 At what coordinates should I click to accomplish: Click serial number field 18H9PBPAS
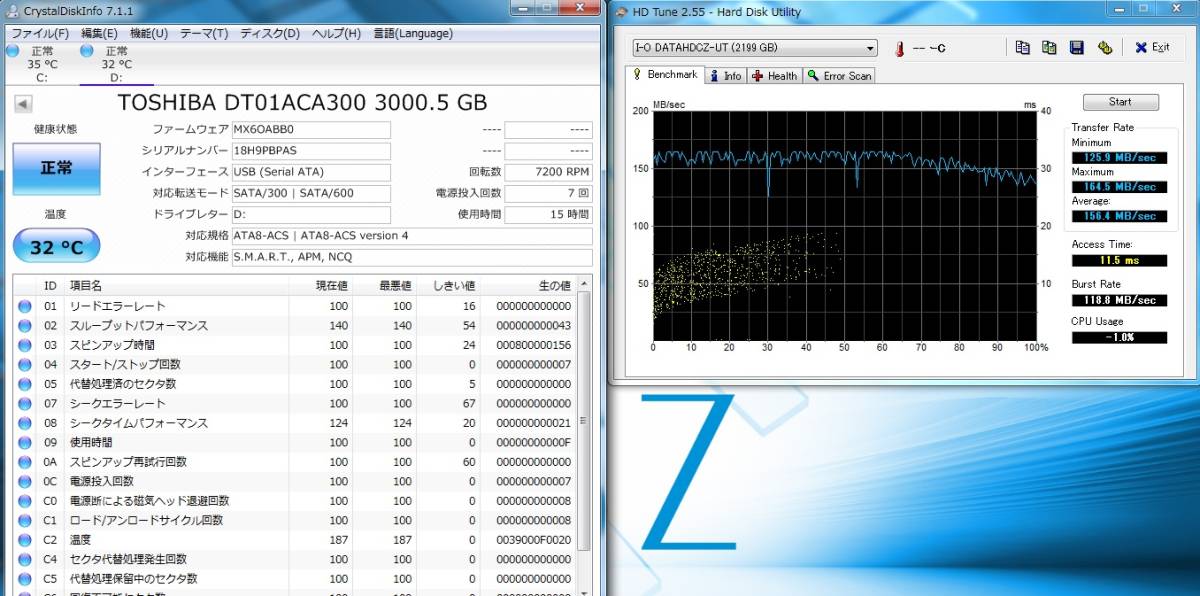pyautogui.click(x=311, y=150)
